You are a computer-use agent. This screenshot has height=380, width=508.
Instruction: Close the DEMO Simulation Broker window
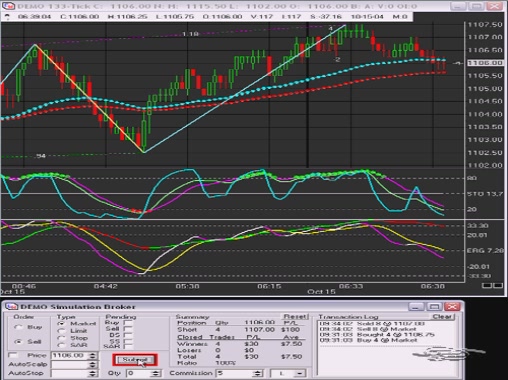coord(452,306)
